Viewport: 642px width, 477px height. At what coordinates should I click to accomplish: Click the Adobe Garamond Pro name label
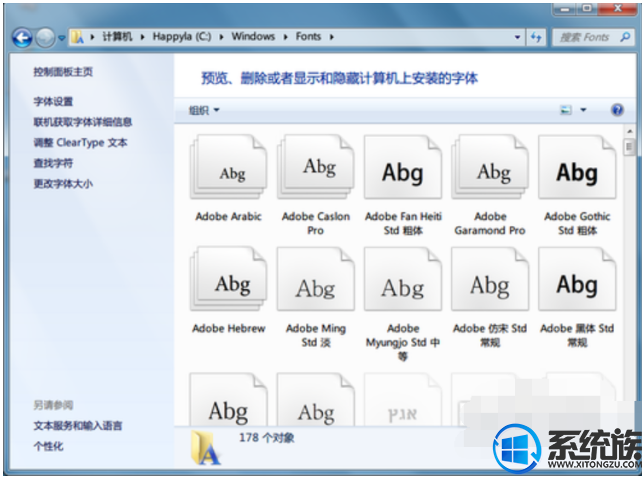tap(490, 224)
